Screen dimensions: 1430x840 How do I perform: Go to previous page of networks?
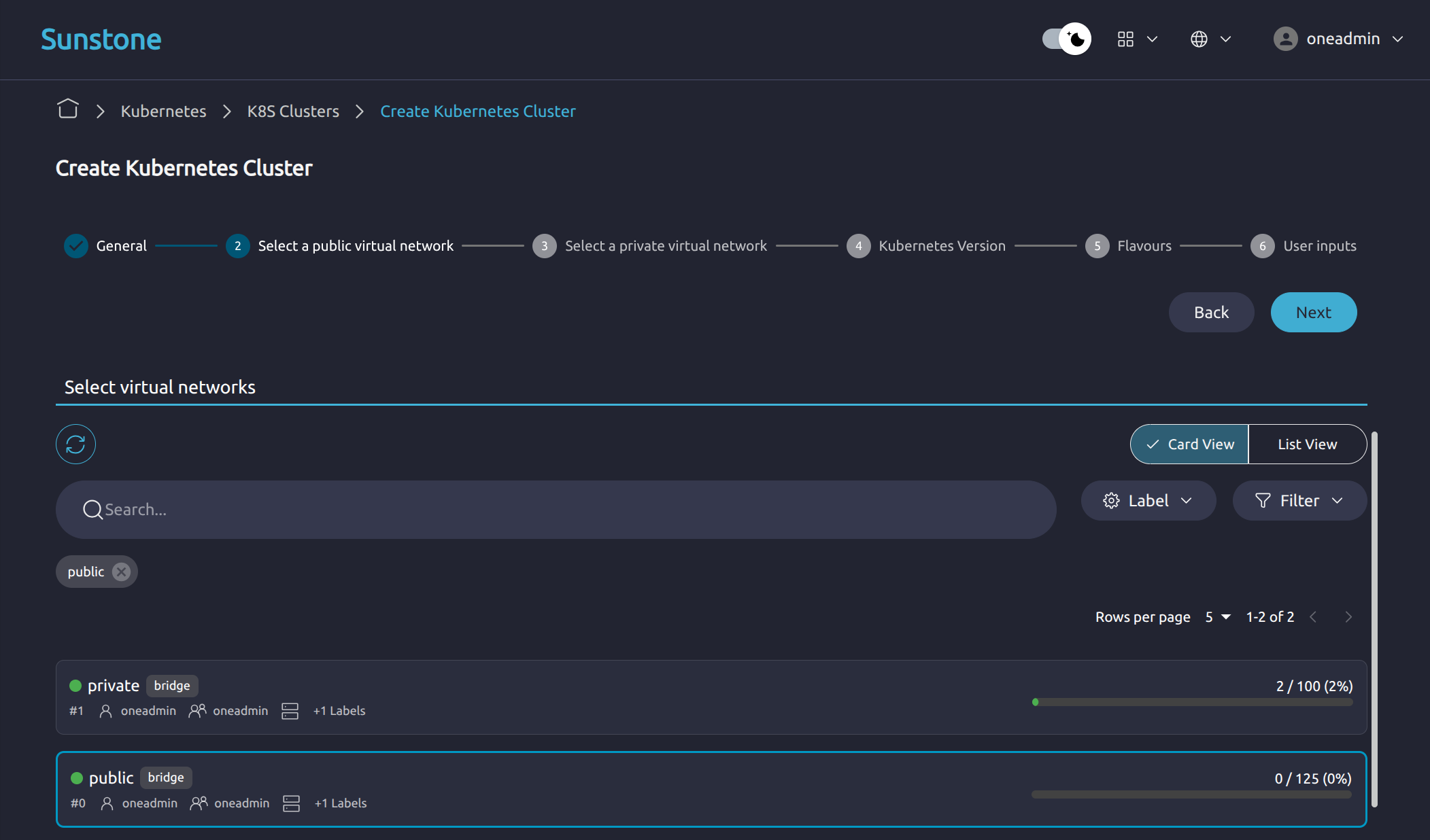point(1313,617)
